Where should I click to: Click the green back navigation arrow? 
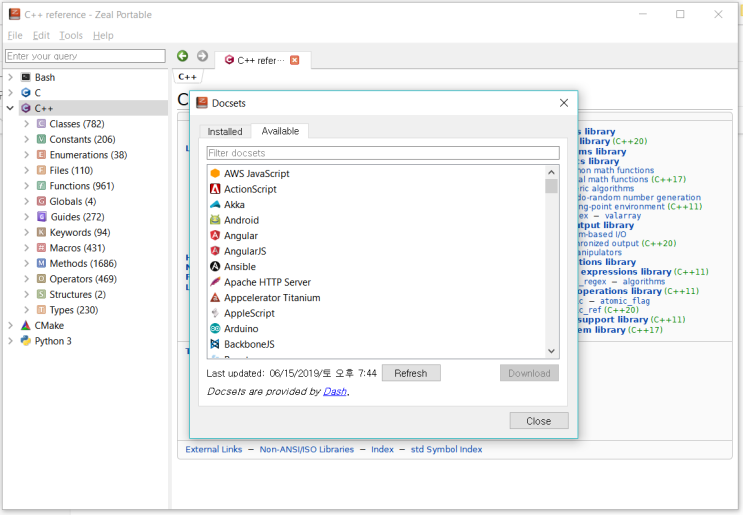point(182,56)
